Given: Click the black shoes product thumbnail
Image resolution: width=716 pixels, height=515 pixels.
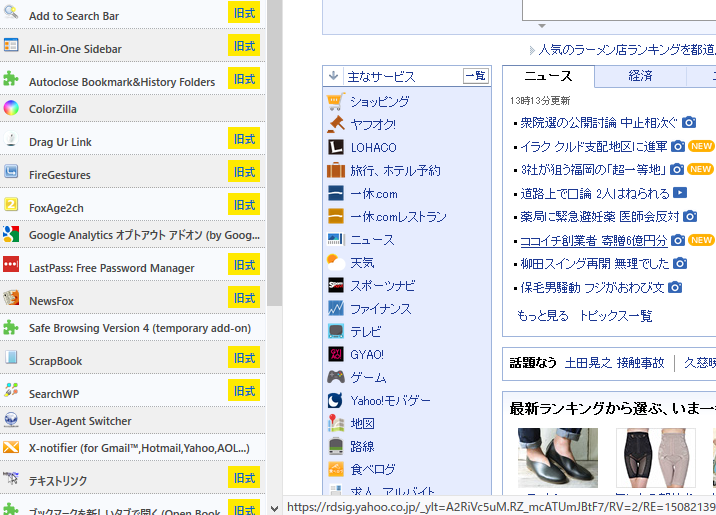Looking at the screenshot, I should tap(558, 457).
